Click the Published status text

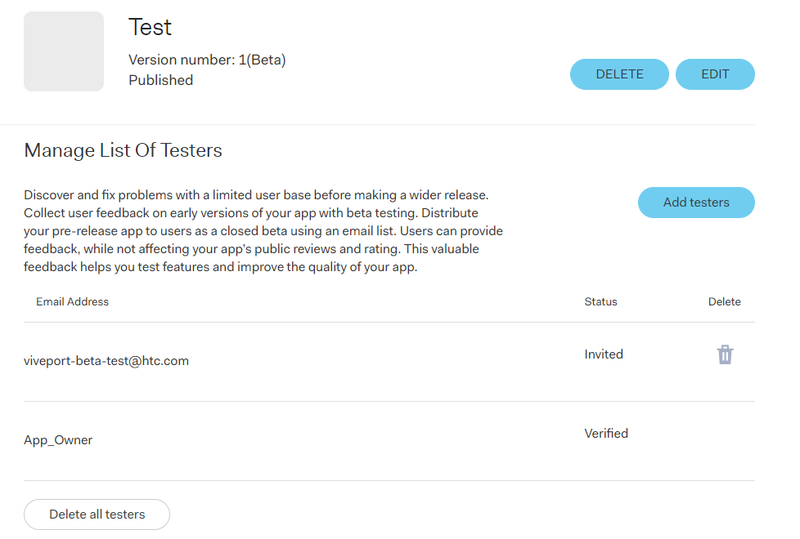click(x=161, y=80)
